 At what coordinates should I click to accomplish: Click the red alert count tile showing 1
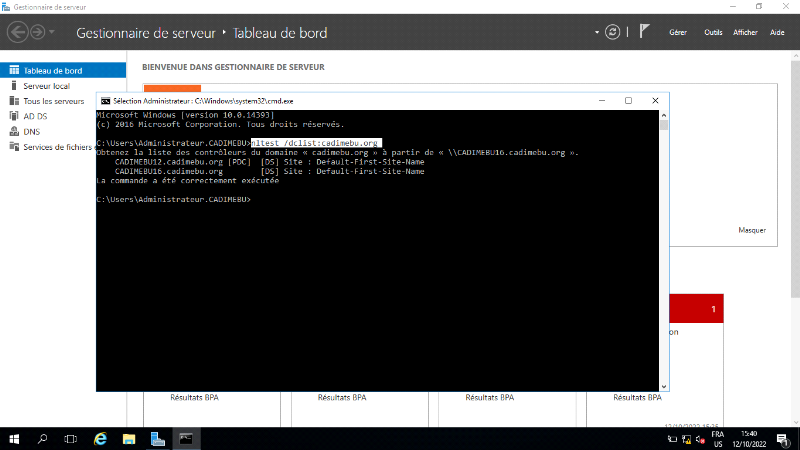696,308
